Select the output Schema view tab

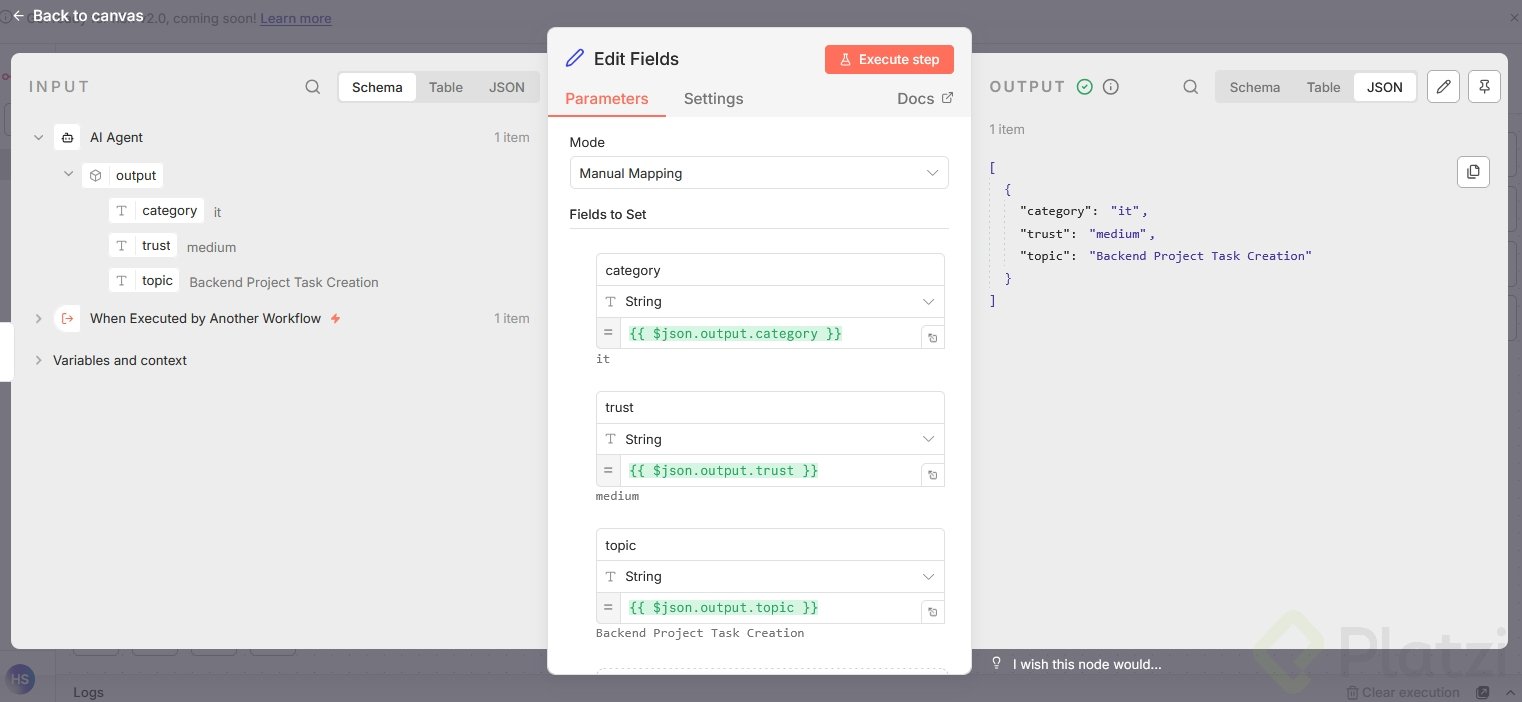tap(1255, 87)
